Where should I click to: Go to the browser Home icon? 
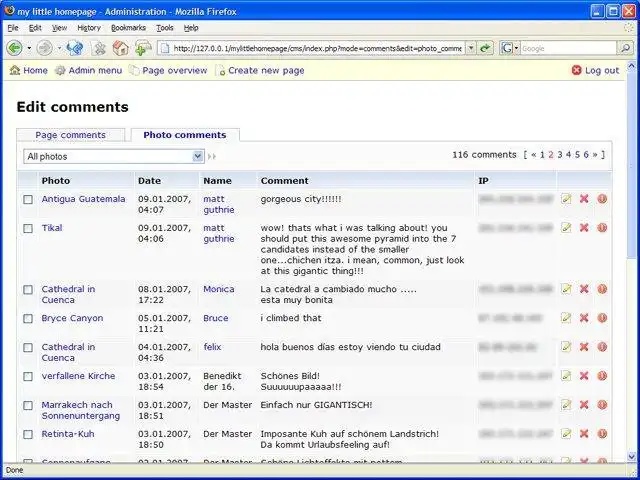coord(120,48)
